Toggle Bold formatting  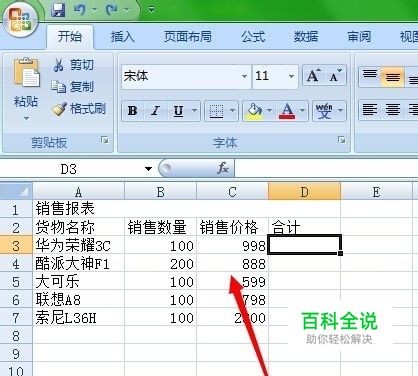coord(133,111)
